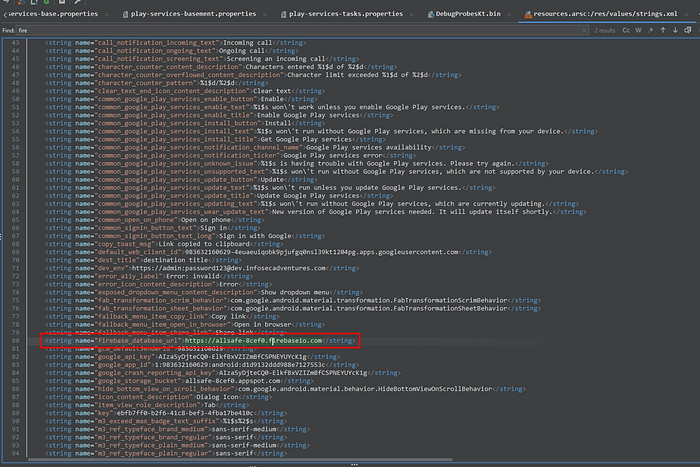The image size is (700, 467).
Task: Click 'Open in browser' string
Action: pyautogui.click(x=262, y=325)
